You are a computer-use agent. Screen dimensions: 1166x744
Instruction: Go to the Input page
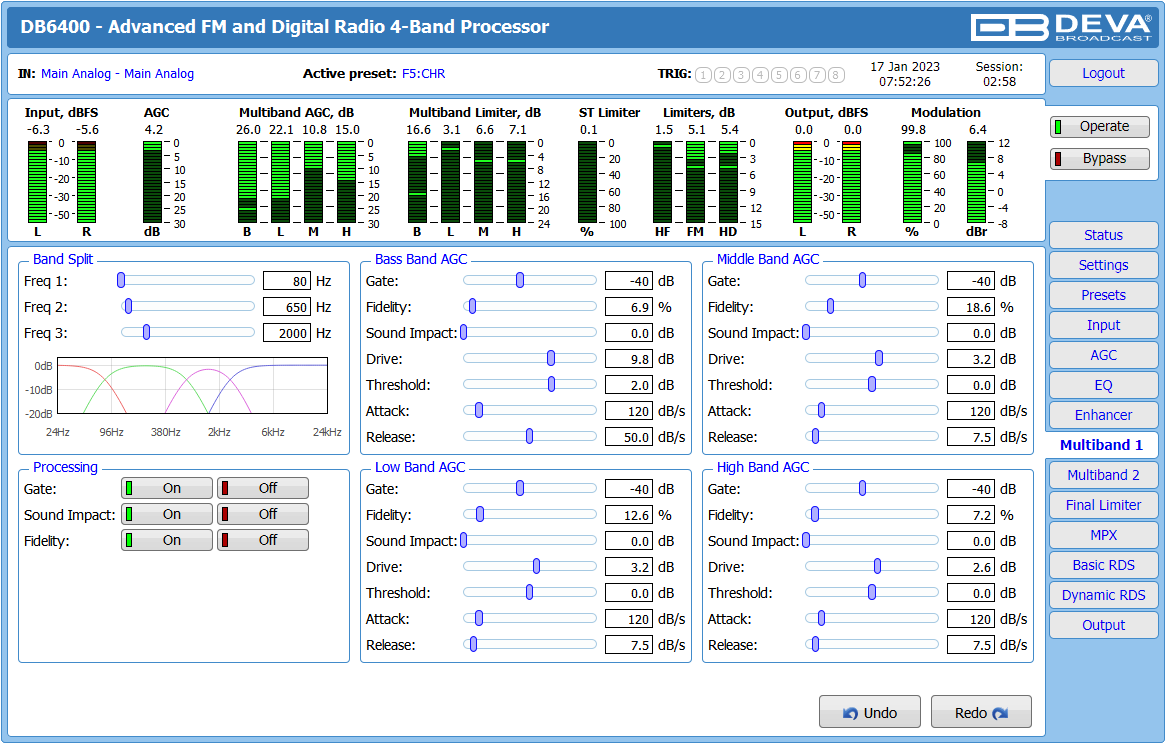pos(1104,325)
